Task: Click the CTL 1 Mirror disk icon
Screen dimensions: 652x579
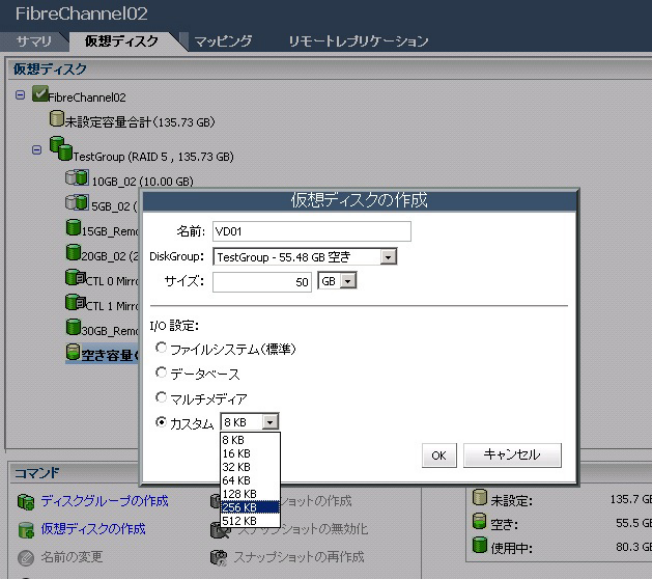Action: [75, 302]
